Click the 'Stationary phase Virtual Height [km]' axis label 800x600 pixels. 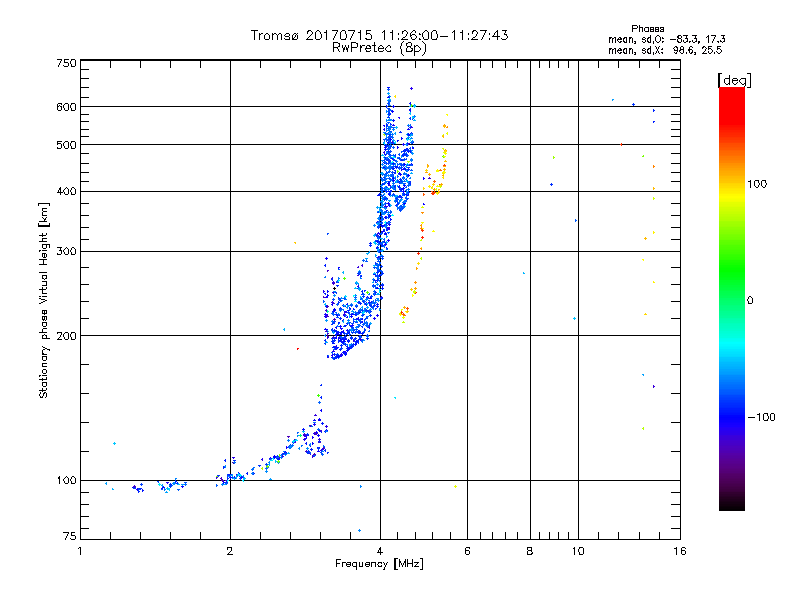(44, 300)
